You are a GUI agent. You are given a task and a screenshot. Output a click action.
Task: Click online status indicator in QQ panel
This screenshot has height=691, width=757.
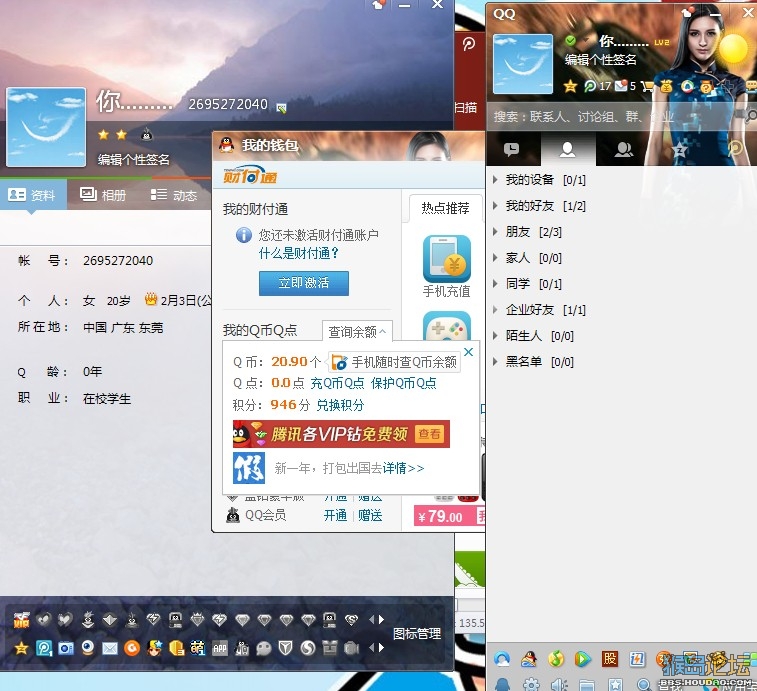click(570, 40)
